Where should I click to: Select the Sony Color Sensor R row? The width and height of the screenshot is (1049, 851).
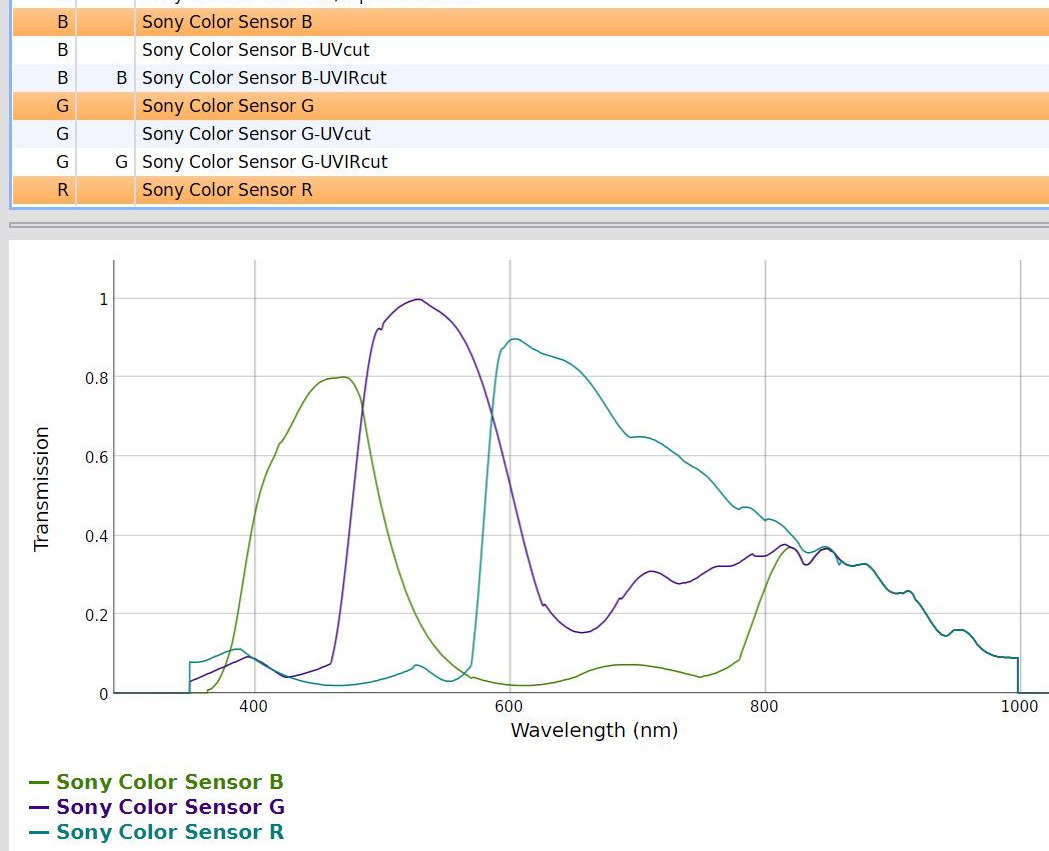531,190
